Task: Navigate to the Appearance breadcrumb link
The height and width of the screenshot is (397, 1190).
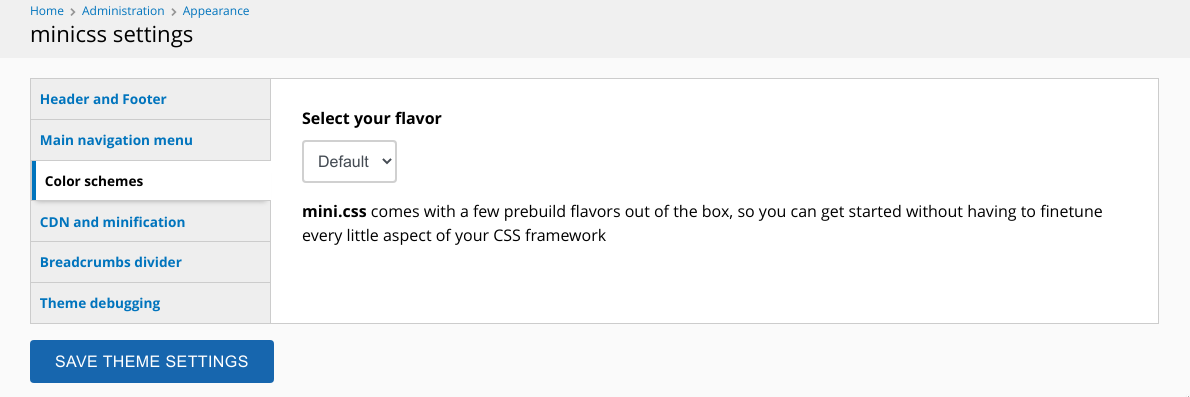Action: (216, 11)
